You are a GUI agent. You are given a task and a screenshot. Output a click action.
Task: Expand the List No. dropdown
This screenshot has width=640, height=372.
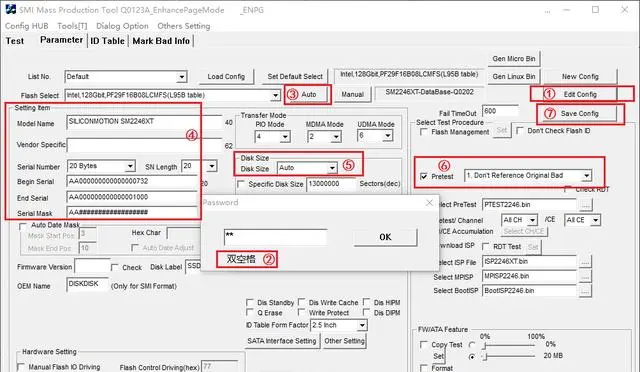point(181,77)
